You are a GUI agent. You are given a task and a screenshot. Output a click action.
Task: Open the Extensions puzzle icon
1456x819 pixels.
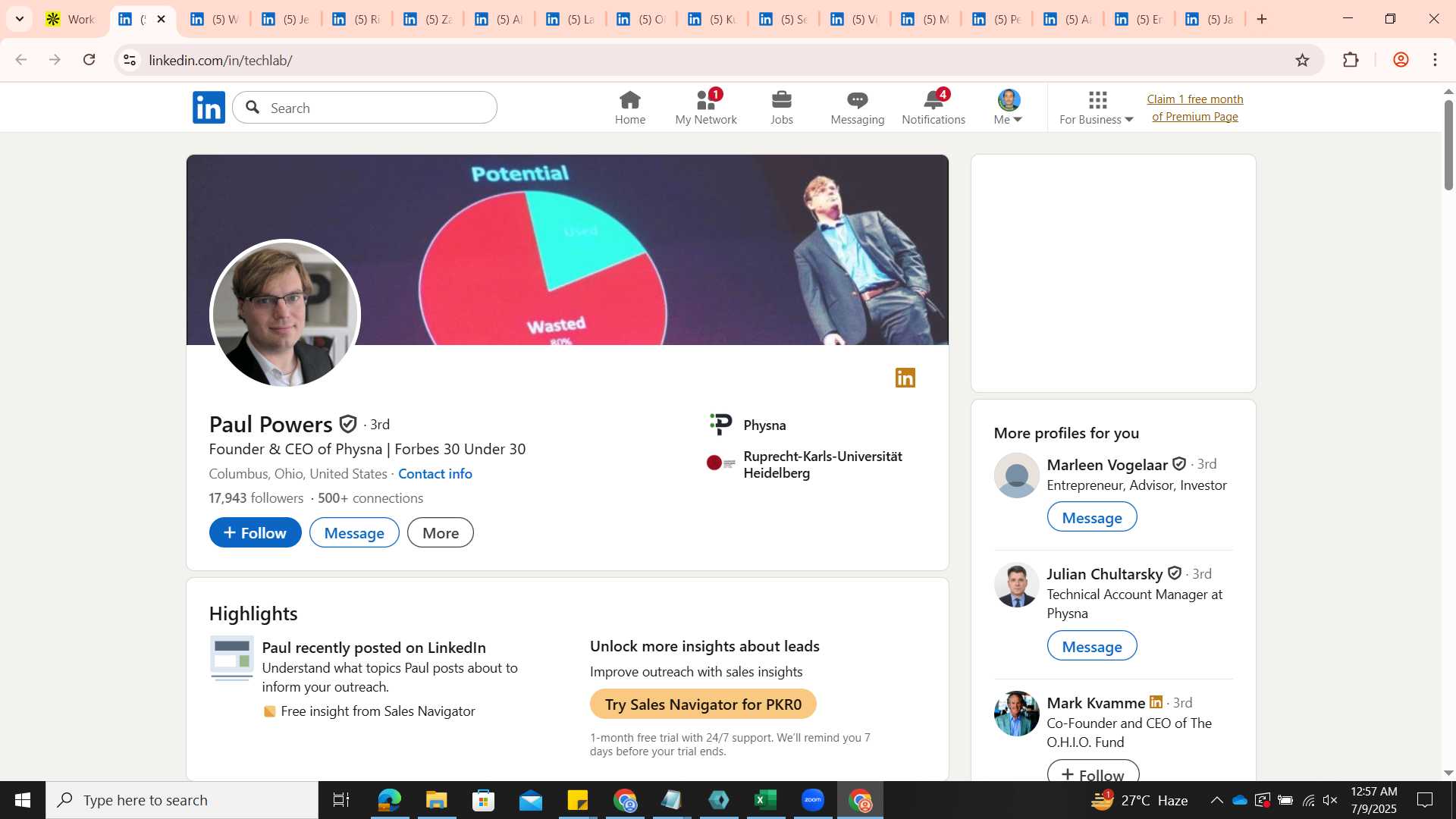[1351, 60]
